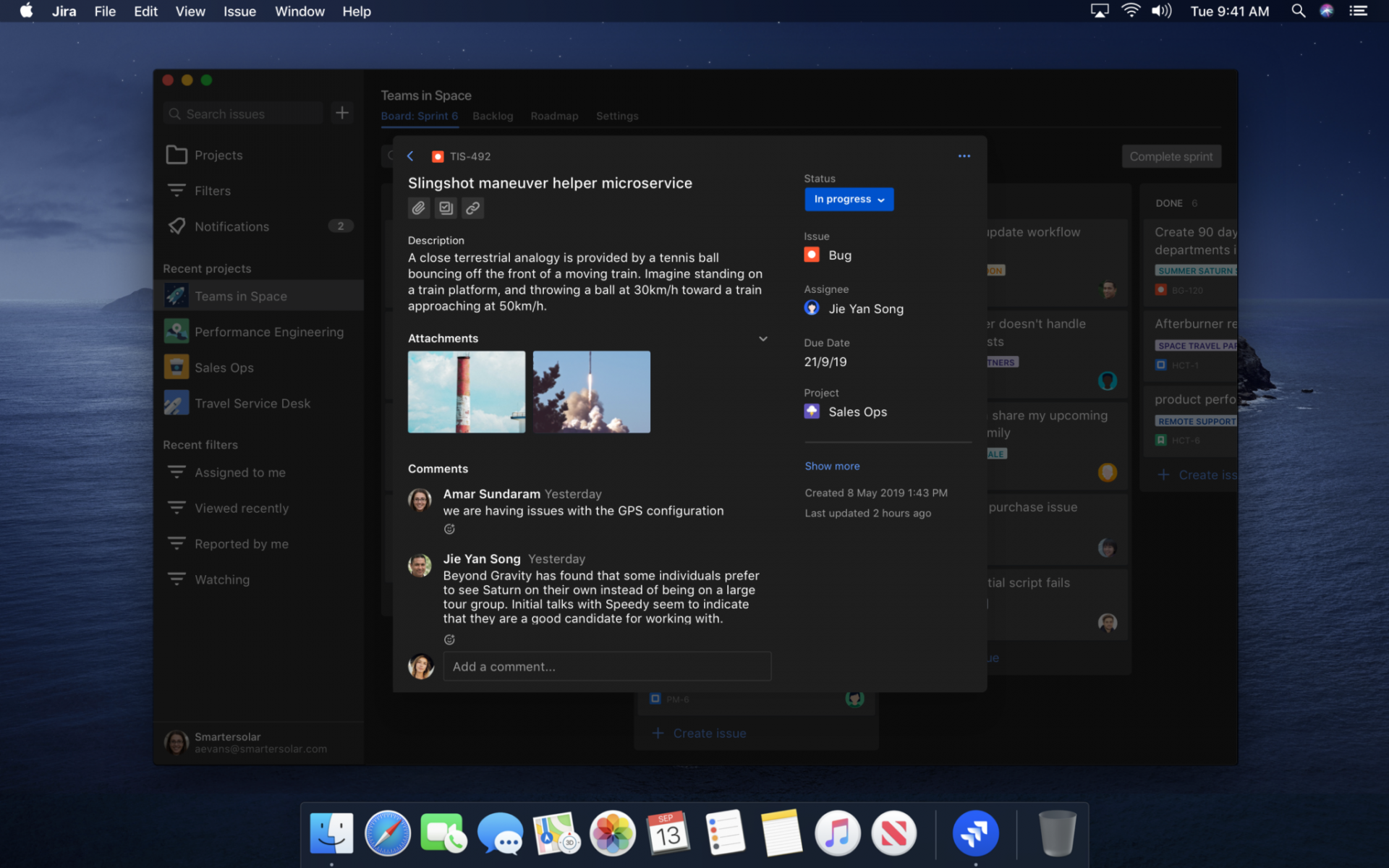Click Spotlight search in menu bar
1389x868 pixels.
[x=1298, y=11]
